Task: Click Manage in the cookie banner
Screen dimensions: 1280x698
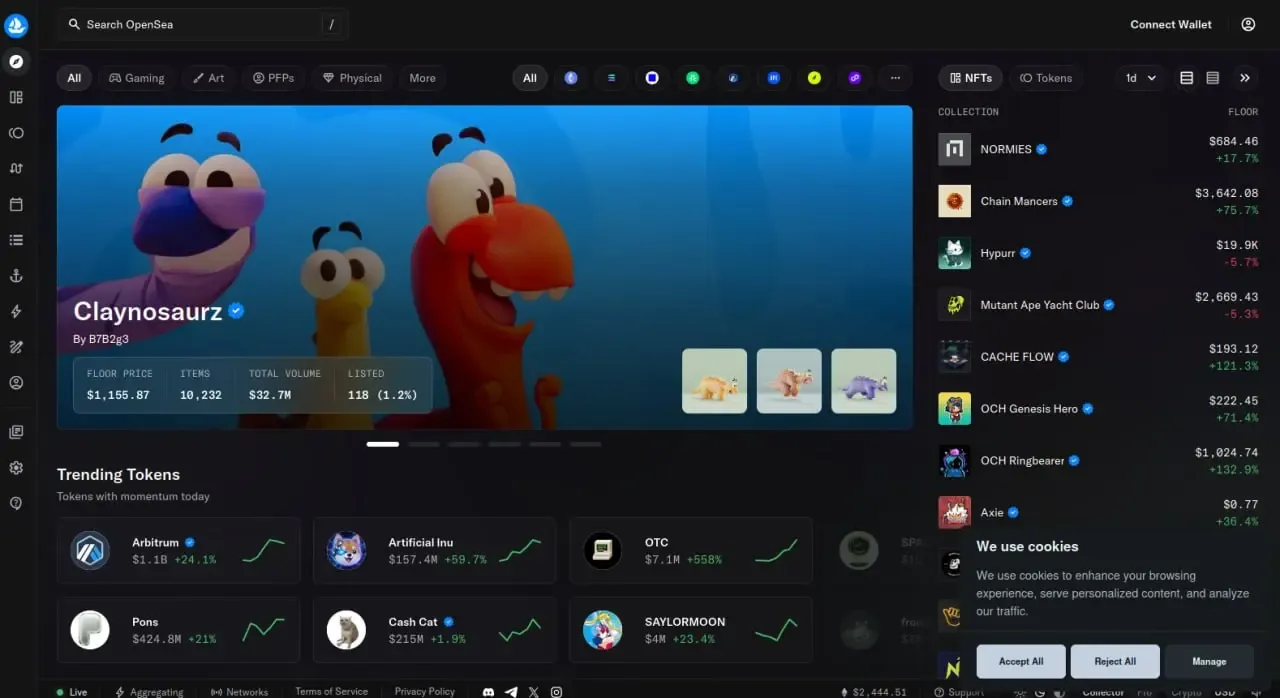Action: (x=1209, y=661)
